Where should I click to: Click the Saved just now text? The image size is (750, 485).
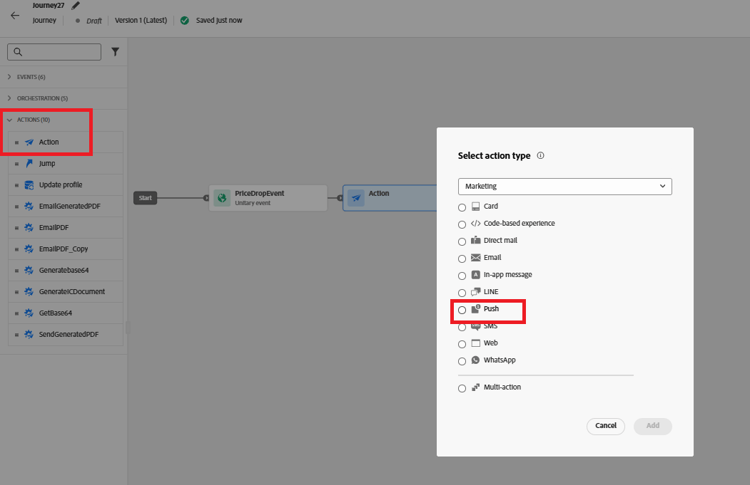point(219,21)
